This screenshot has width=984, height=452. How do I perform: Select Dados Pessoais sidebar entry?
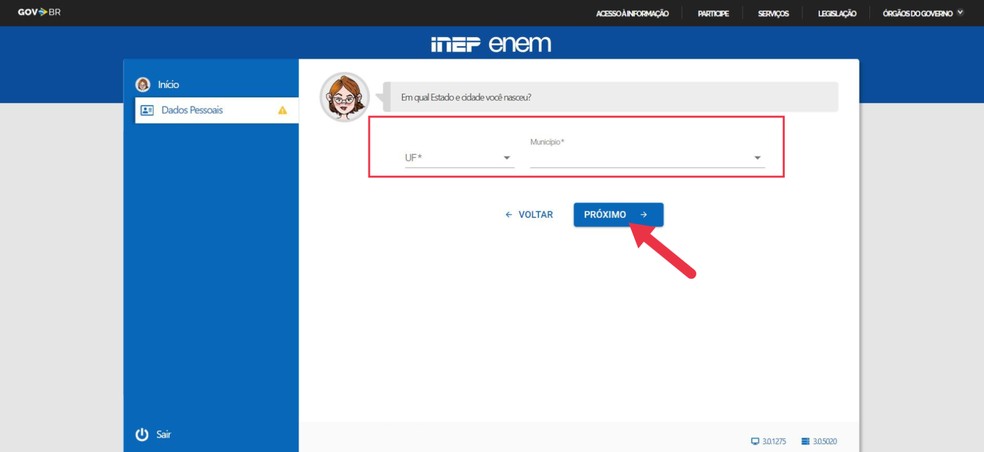[217, 110]
